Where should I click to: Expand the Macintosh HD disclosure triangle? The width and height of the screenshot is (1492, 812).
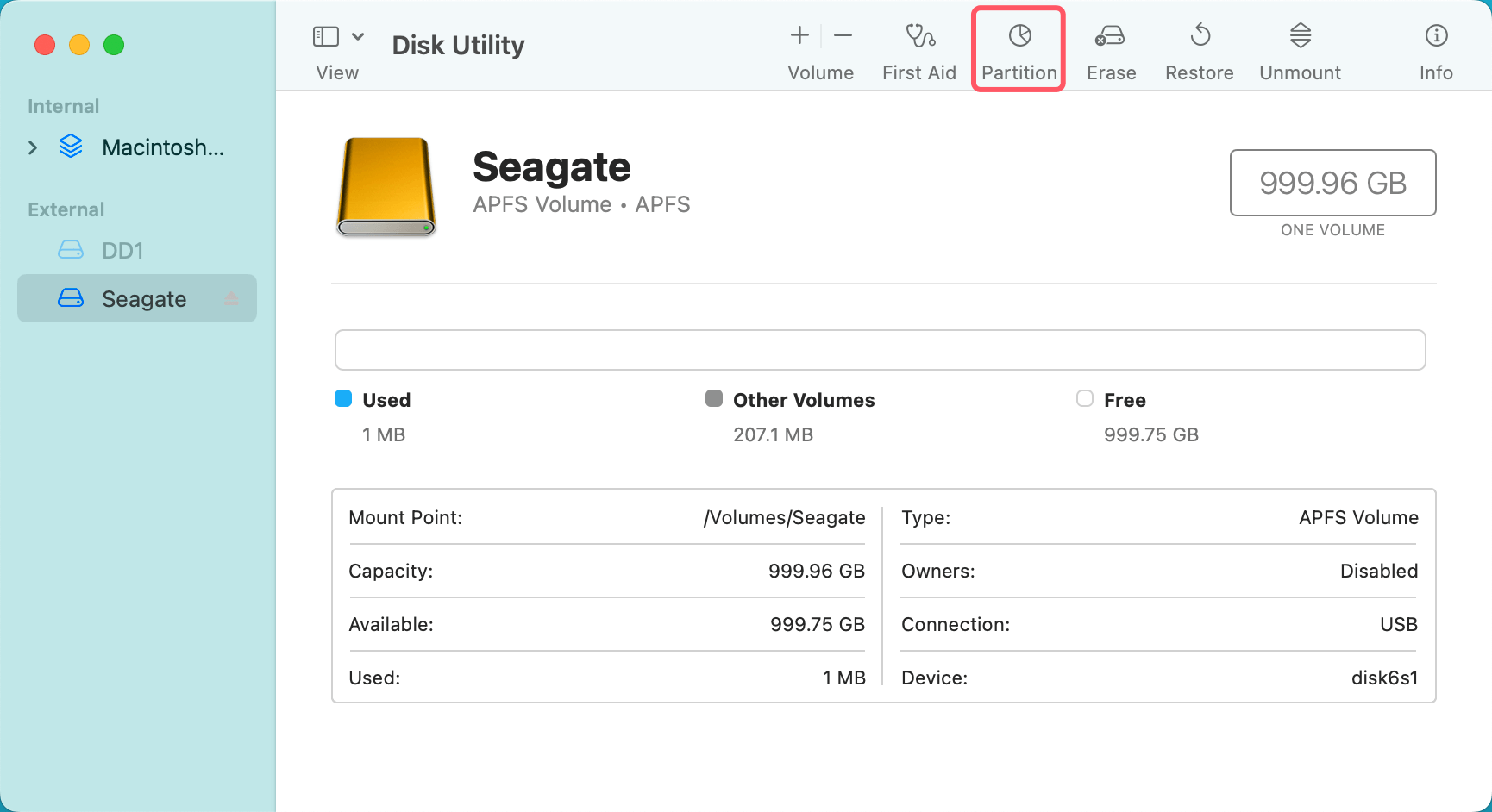(33, 147)
